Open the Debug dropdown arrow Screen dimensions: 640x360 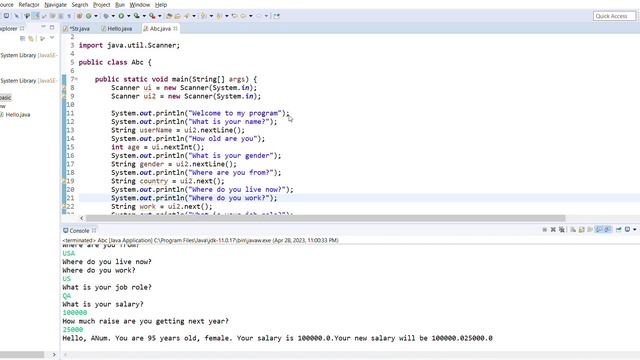click(x=113, y=16)
